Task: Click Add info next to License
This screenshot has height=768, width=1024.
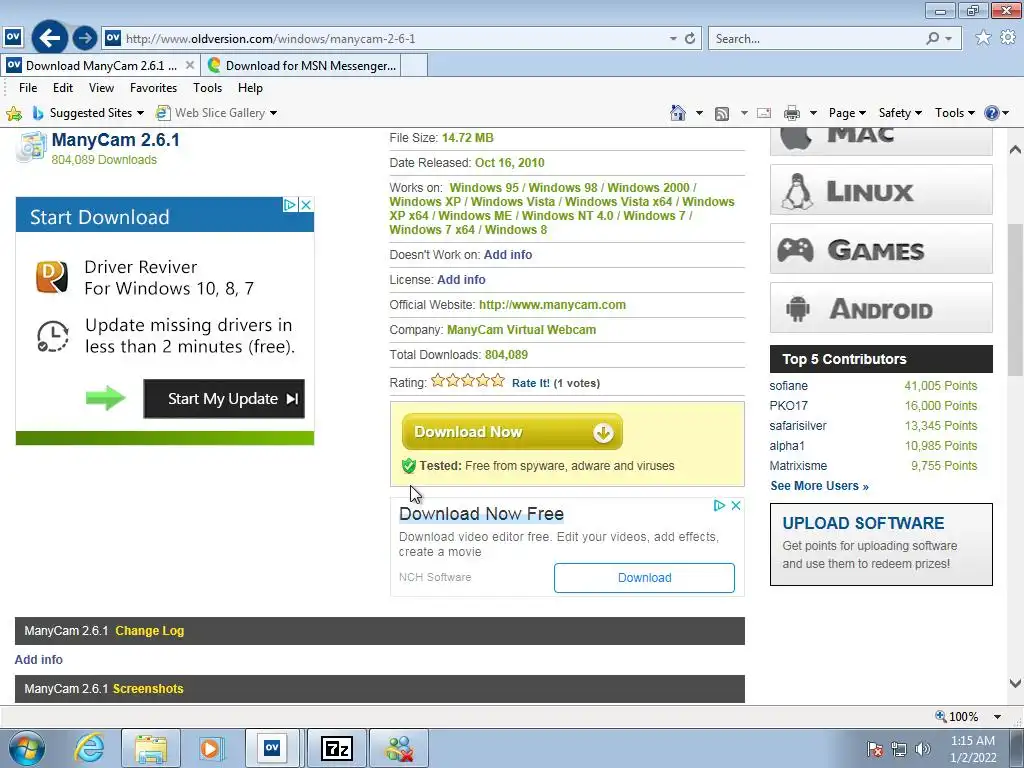Action: (461, 280)
